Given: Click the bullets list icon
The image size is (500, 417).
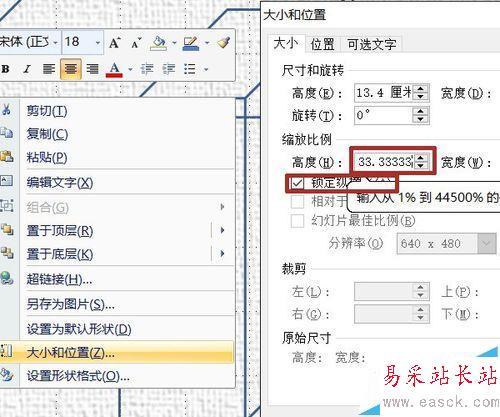Looking at the screenshot, I should coord(190,69).
